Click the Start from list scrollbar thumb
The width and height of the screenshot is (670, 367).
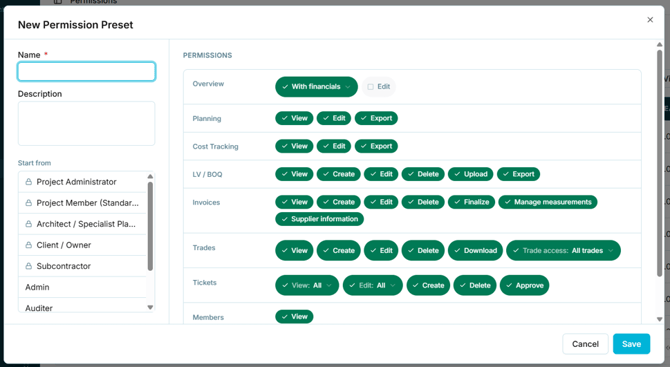coord(150,226)
